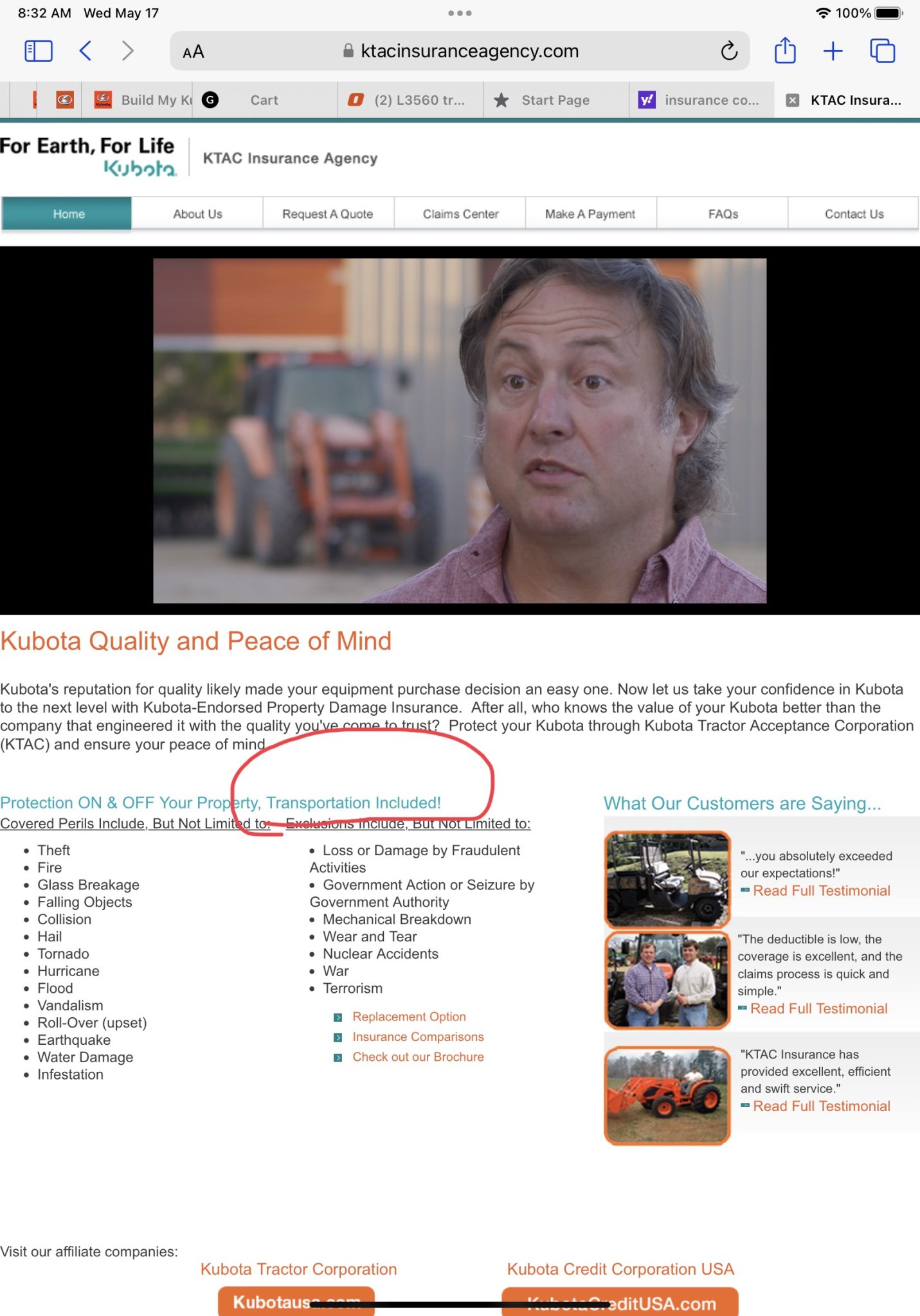Open the Replacement Option link

click(x=409, y=1017)
